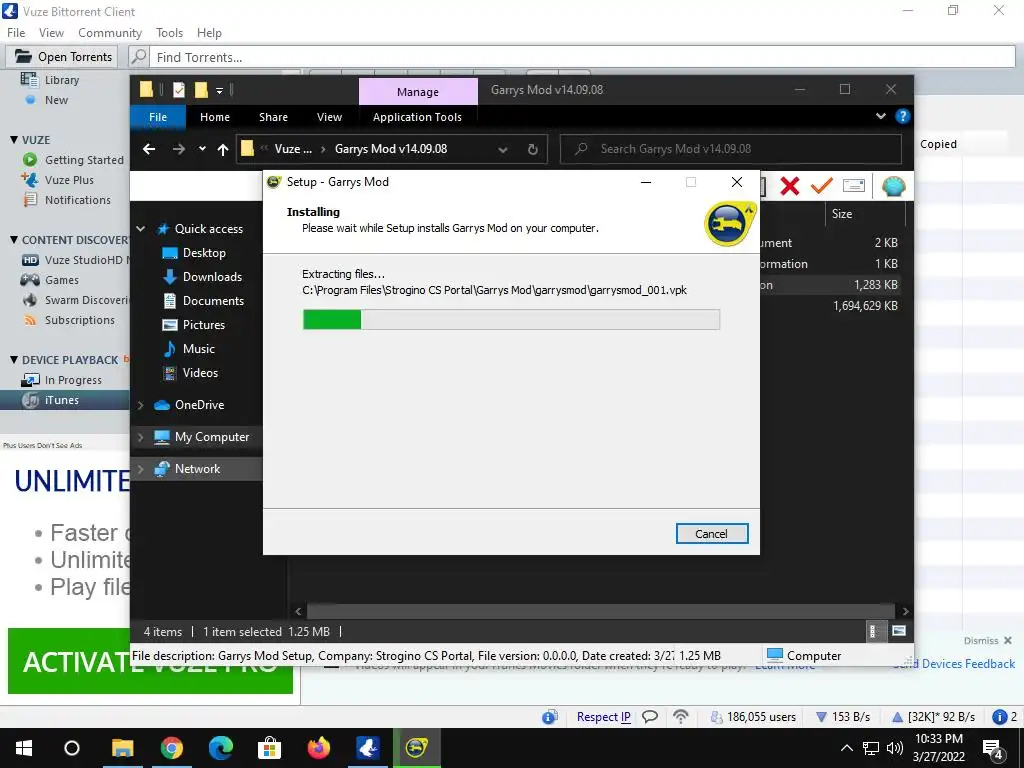Open the View ribbon tab in Explorer

point(329,117)
